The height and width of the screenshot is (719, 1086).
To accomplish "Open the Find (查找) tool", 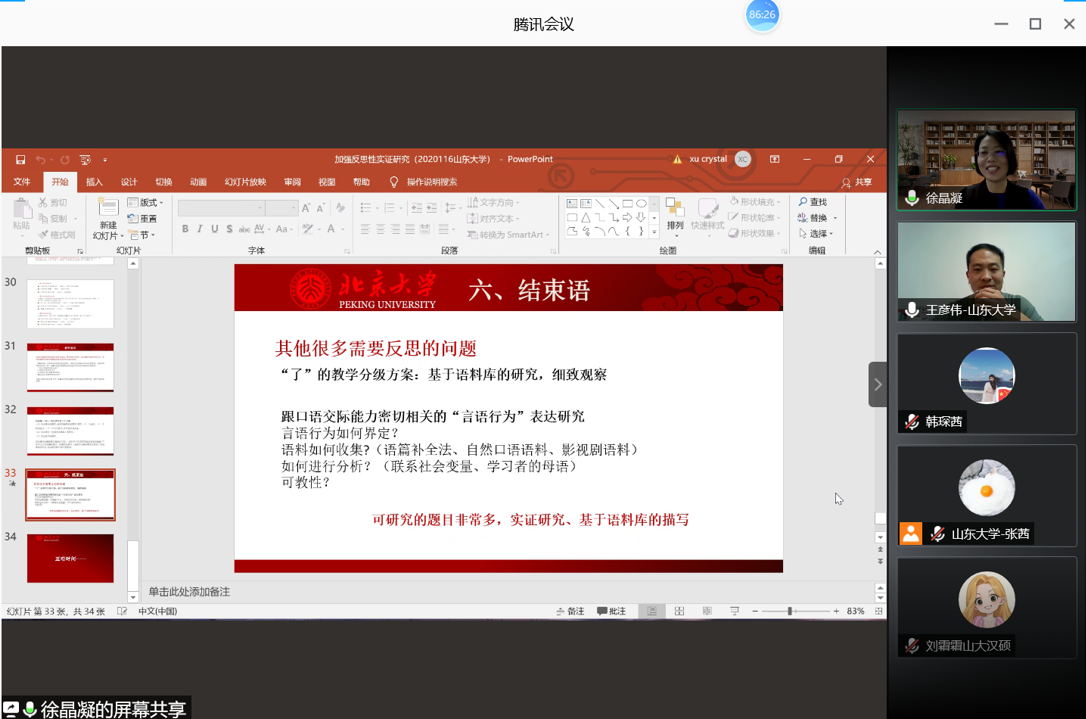I will [x=813, y=202].
